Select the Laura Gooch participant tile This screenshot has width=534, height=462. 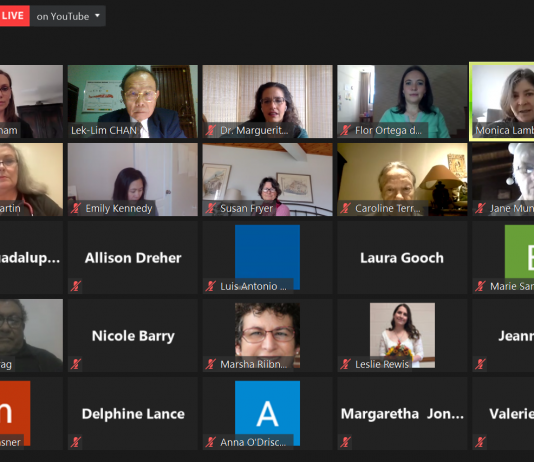(402, 258)
